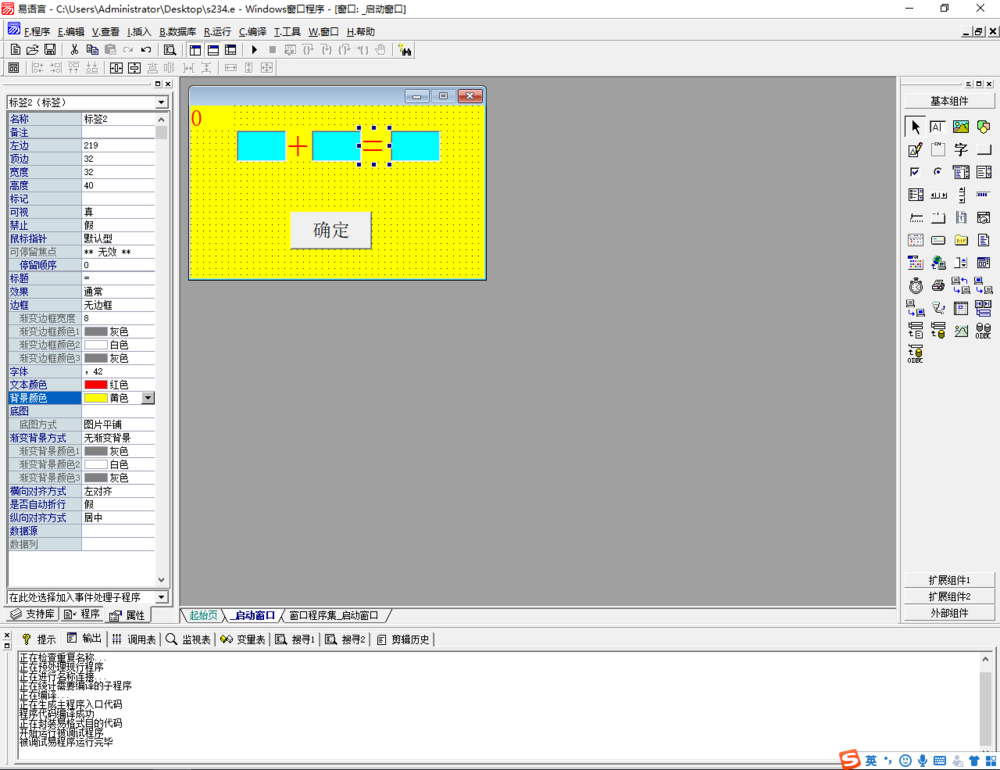1000x770 pixels.
Task: Click the 横向对齐方式 value 左对齐
Action: click(118, 491)
